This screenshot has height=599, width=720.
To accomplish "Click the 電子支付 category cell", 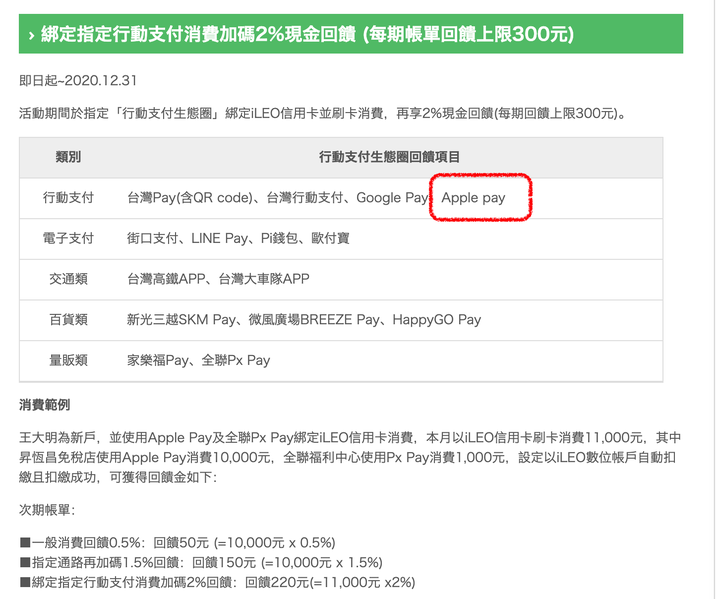I will [x=68, y=238].
